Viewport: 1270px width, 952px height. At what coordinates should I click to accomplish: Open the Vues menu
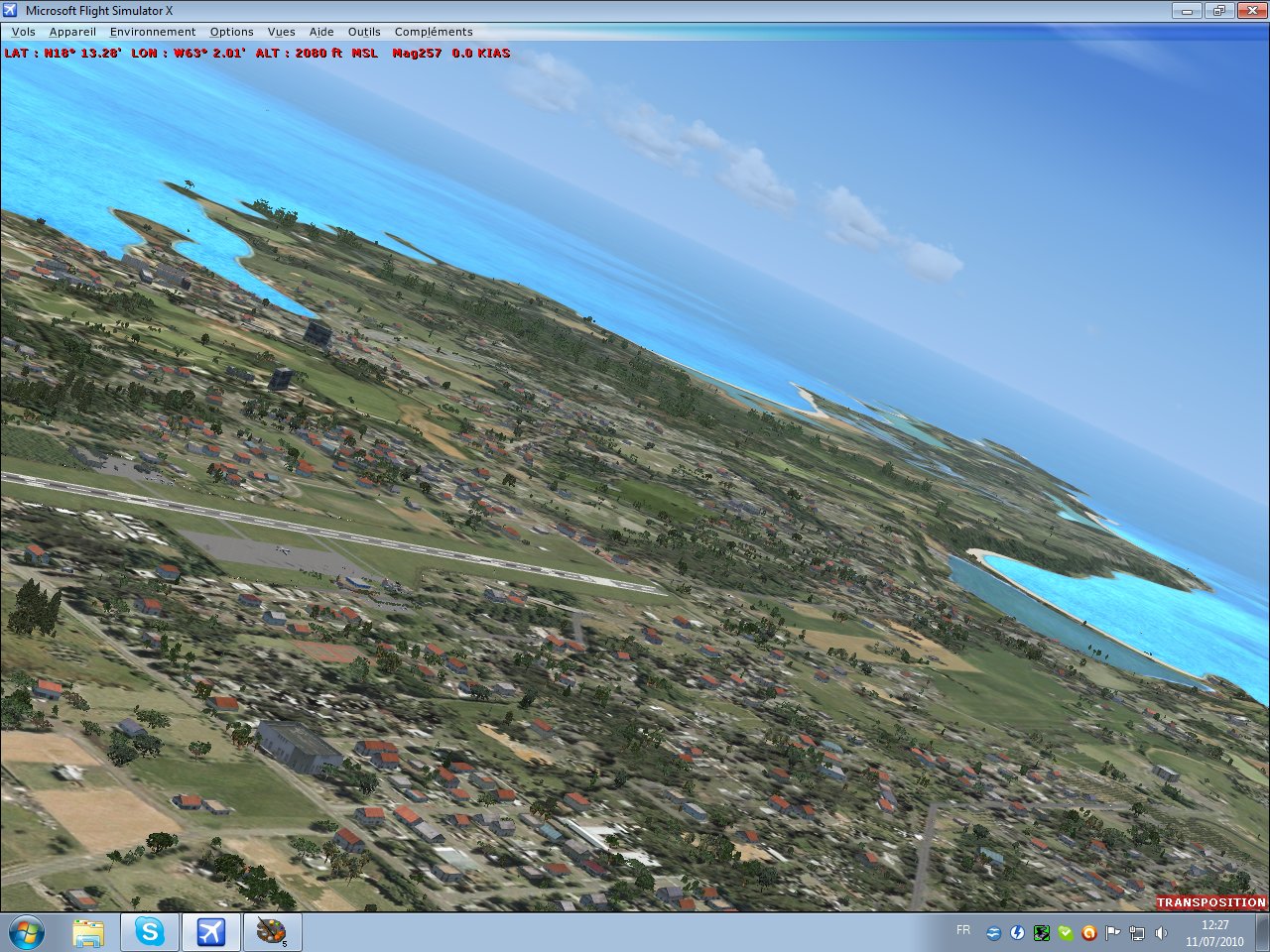click(282, 32)
